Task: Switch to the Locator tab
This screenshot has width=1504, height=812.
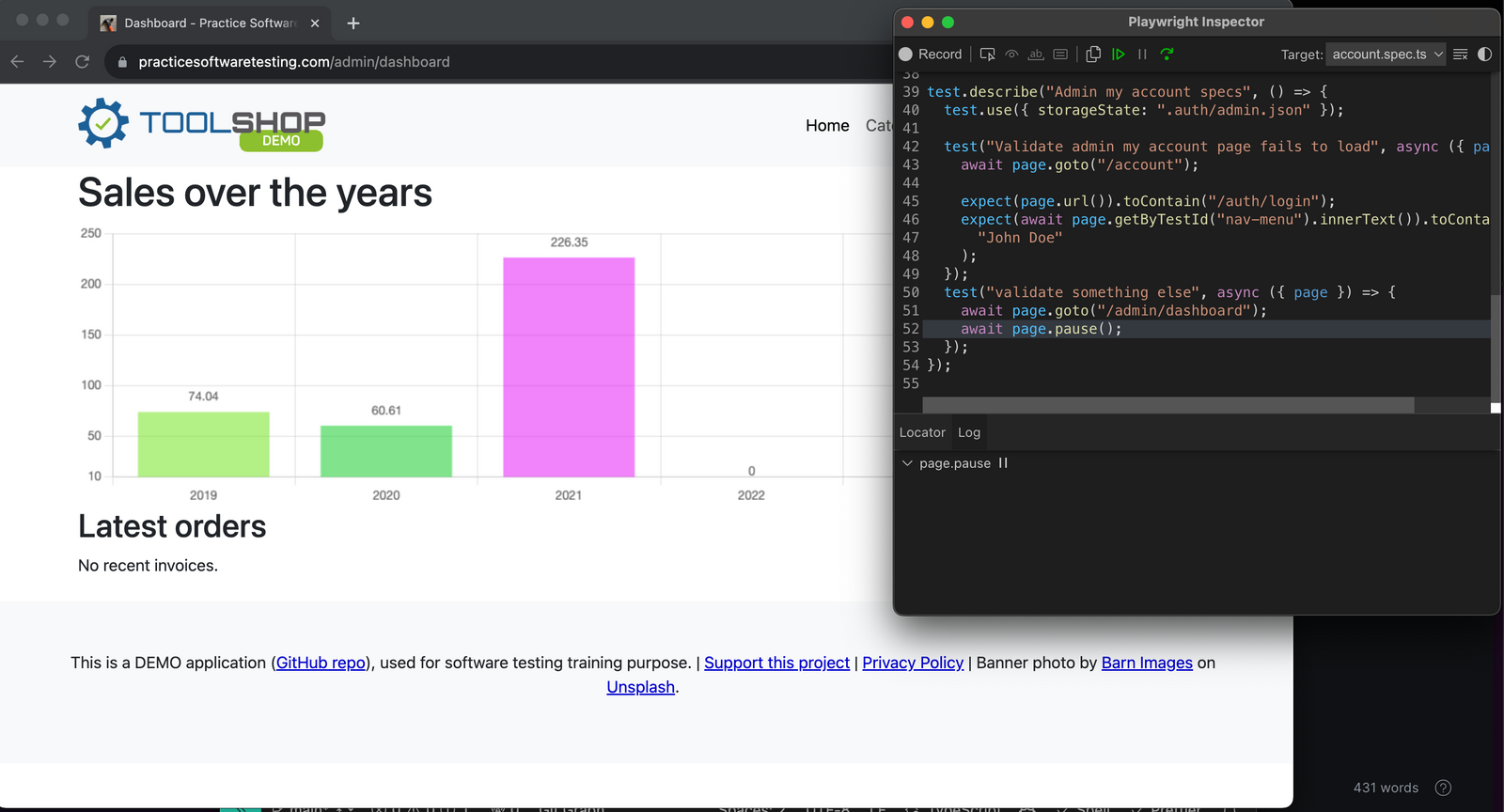Action: coord(922,432)
